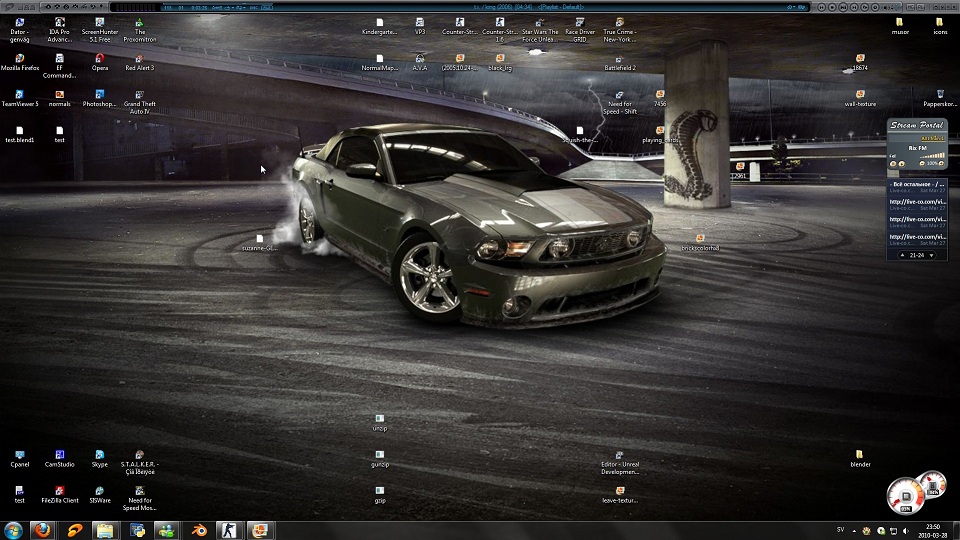Click the SV language indicator in the tray
This screenshot has width=960, height=540.
840,528
